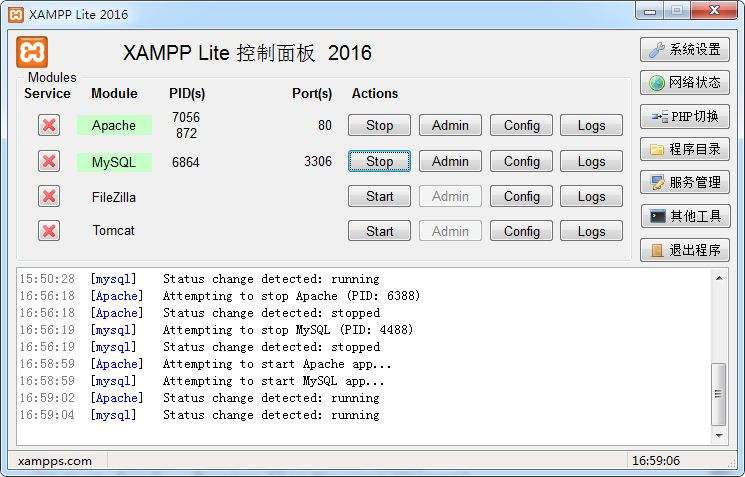Viewport: 745px width, 477px height.
Task: Open 服务管理 service management button
Action: pos(685,182)
